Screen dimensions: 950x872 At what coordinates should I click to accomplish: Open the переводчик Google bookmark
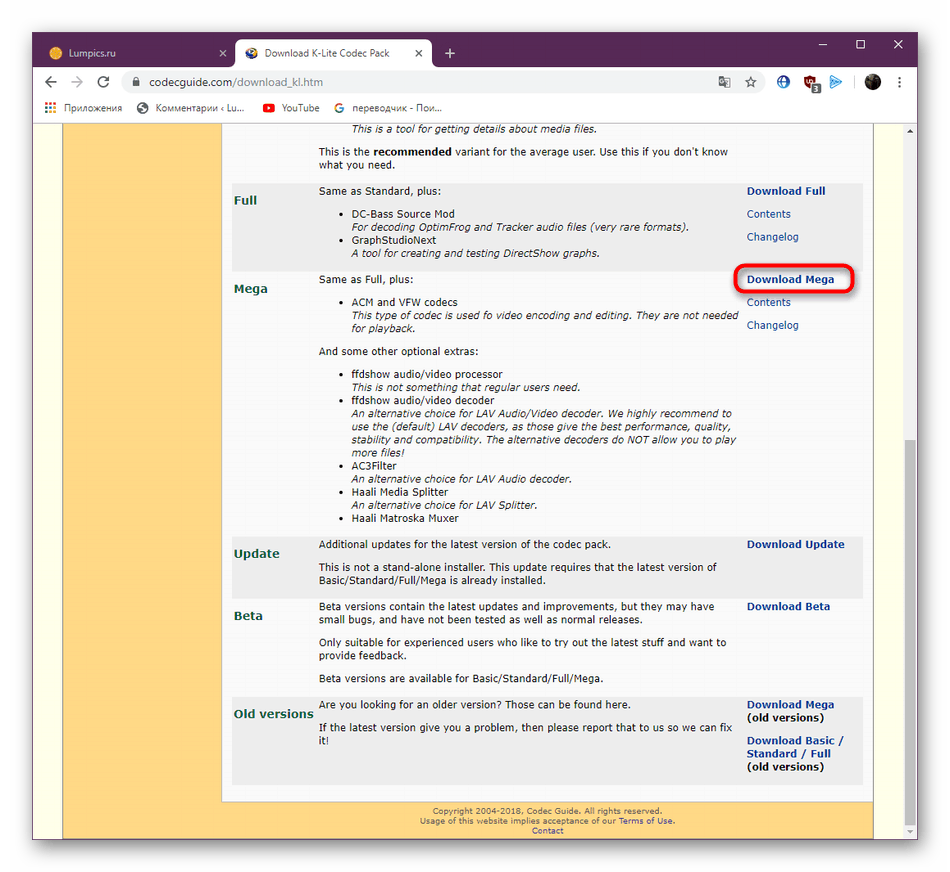tap(388, 108)
